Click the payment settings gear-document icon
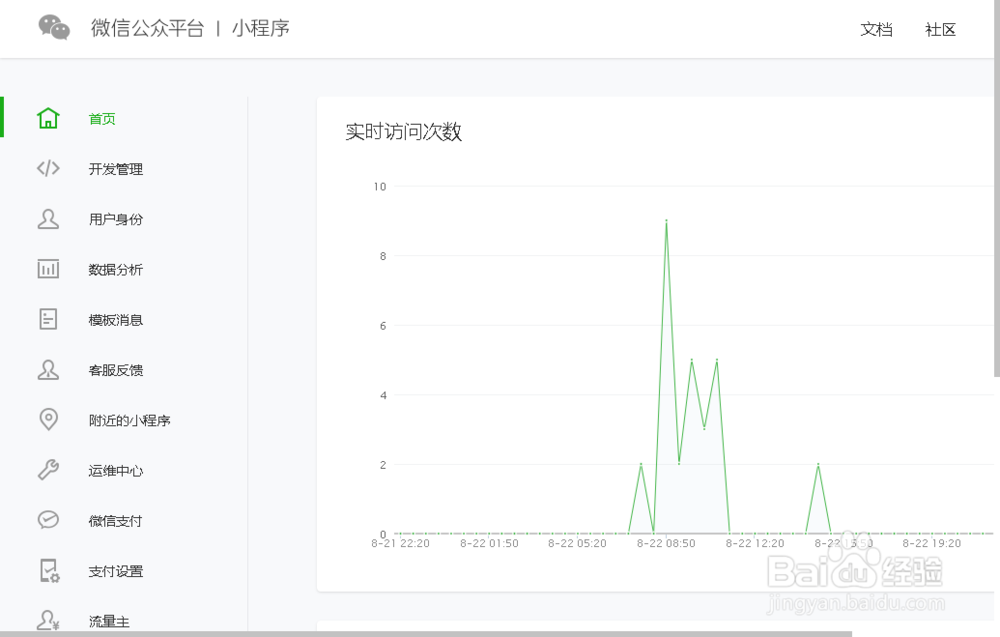1000x637 pixels. [50, 571]
